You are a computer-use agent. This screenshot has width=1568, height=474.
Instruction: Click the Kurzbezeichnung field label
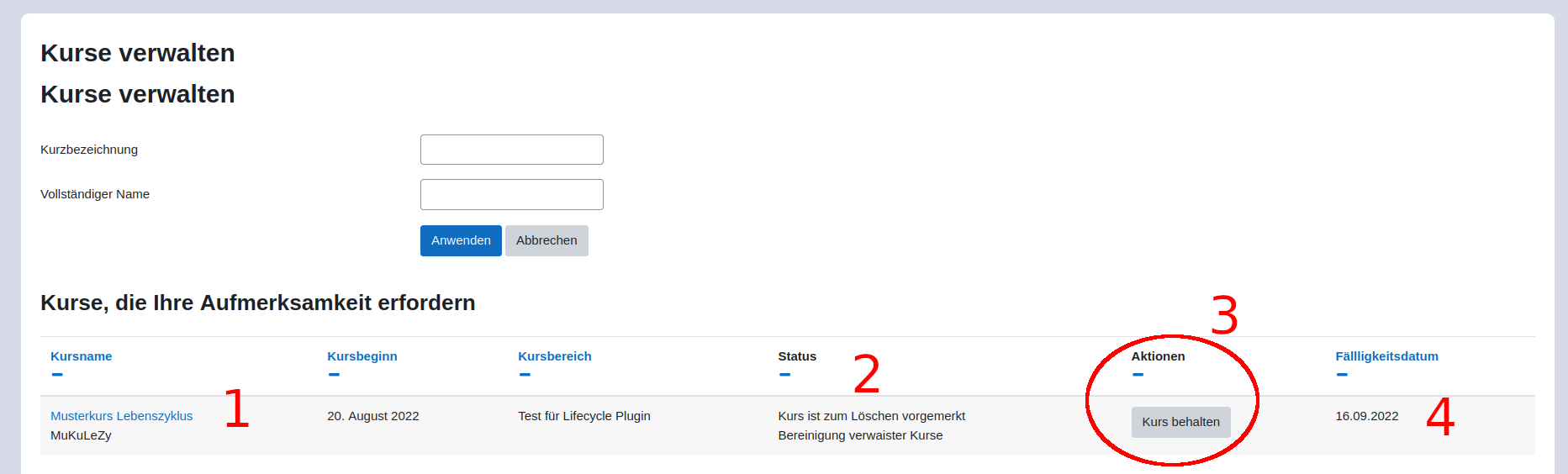click(x=89, y=150)
